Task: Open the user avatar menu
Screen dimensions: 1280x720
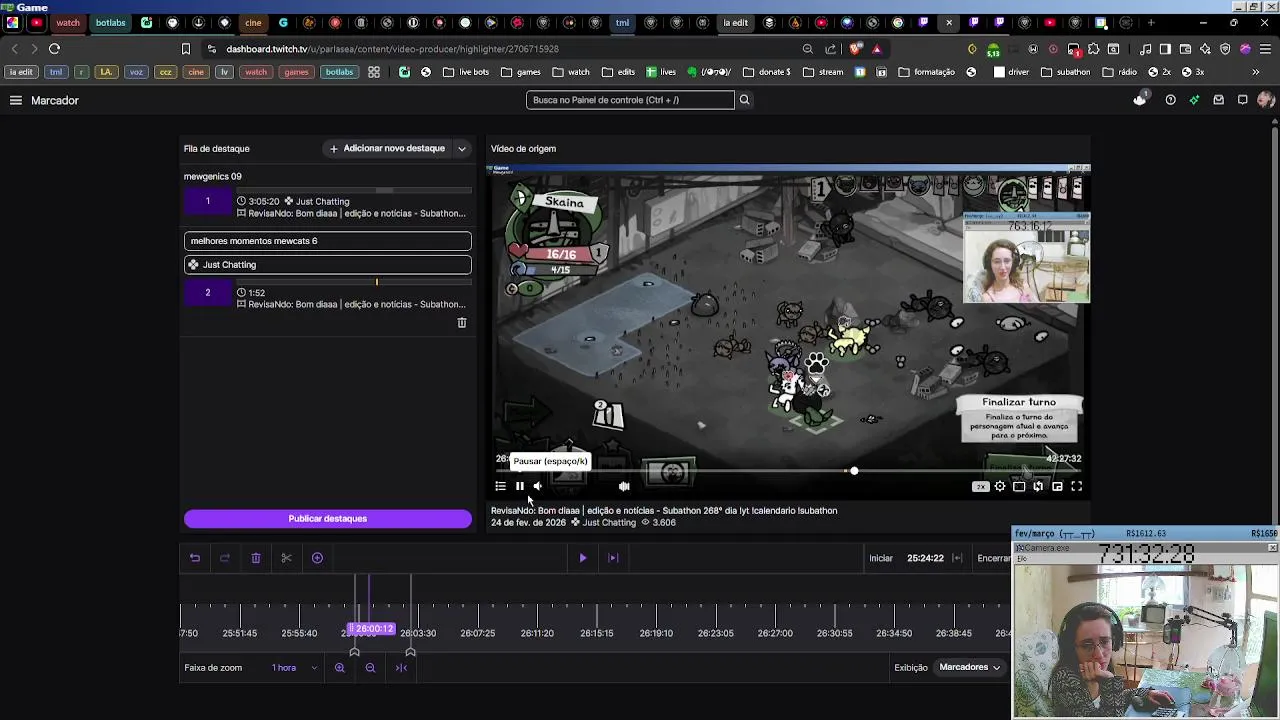Action: click(x=1266, y=100)
